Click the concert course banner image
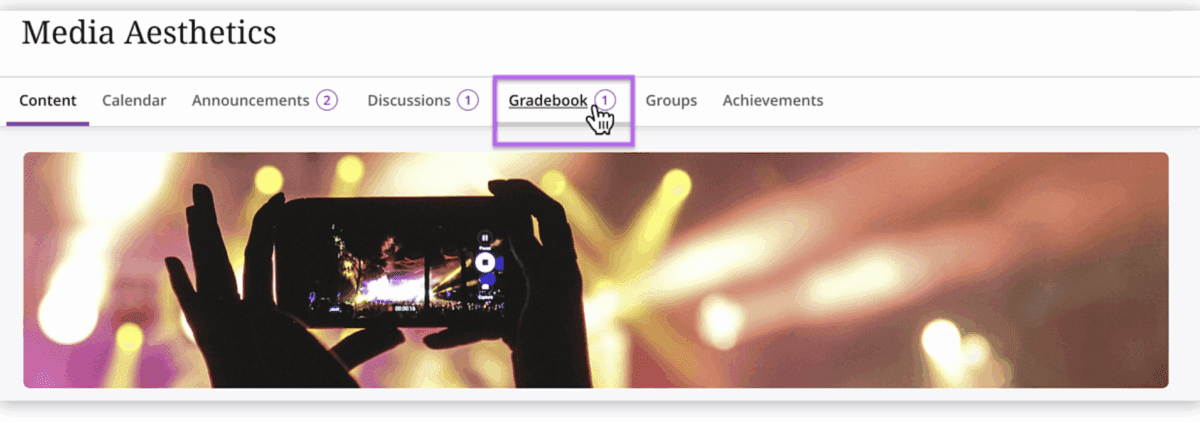Viewport: 1200px width, 422px height. point(596,270)
